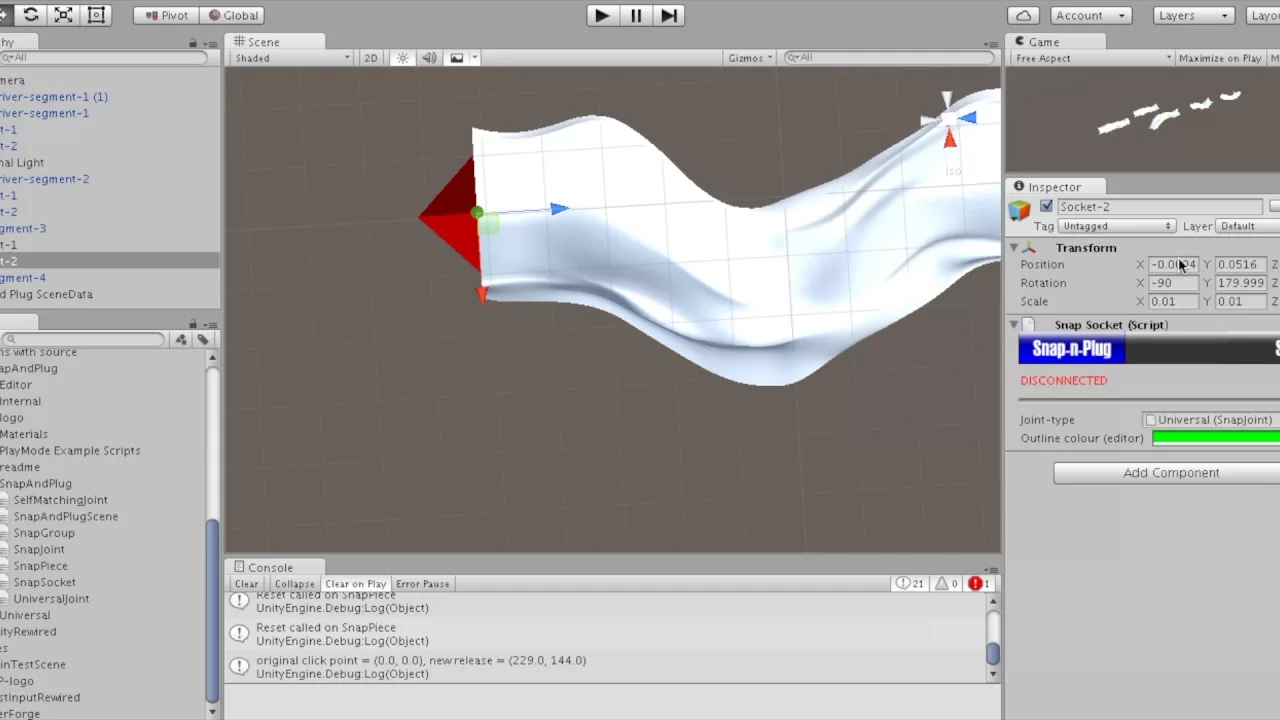Toggle the Global handle rotation button
Screen dimensions: 1280x720
click(232, 15)
